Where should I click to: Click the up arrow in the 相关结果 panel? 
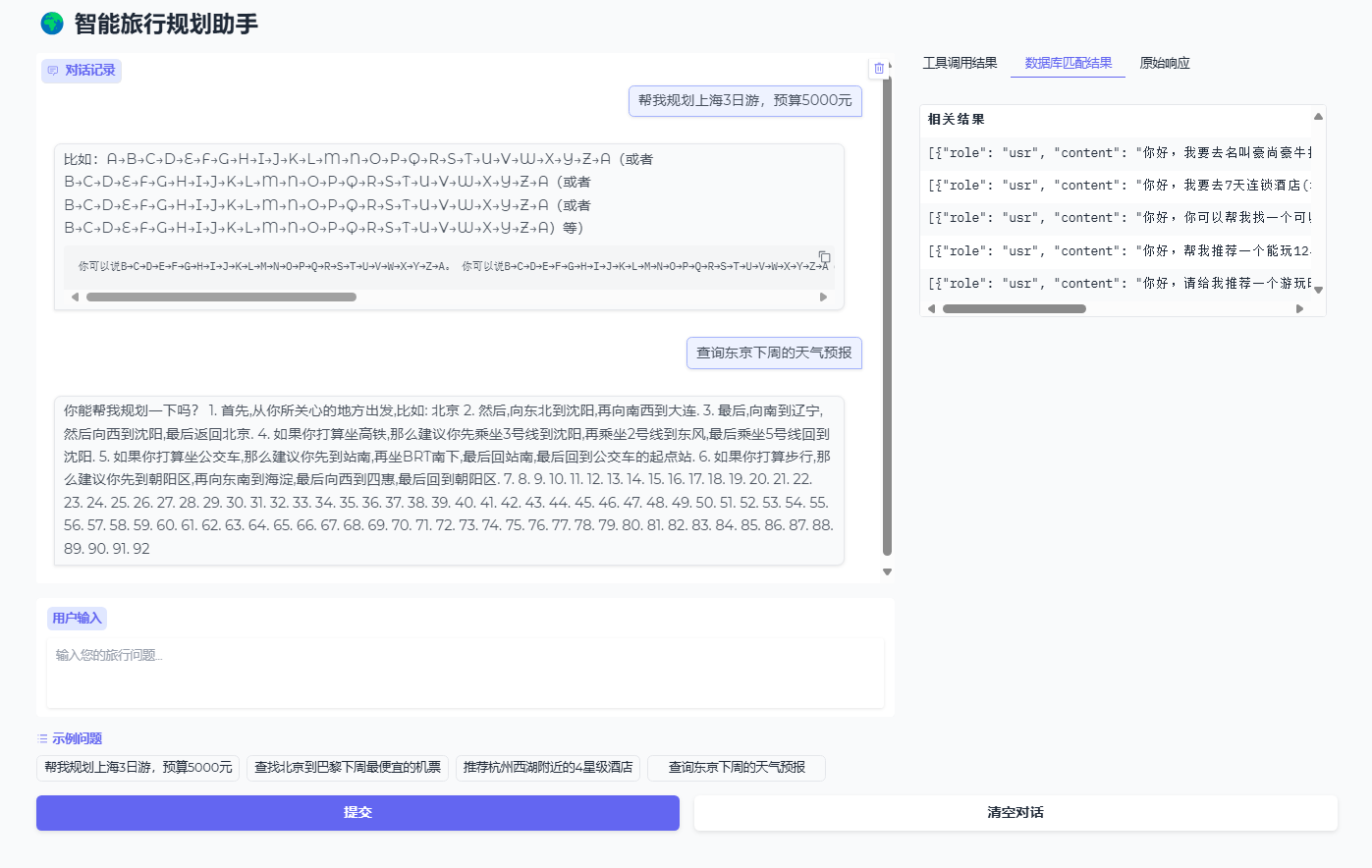(x=1318, y=117)
